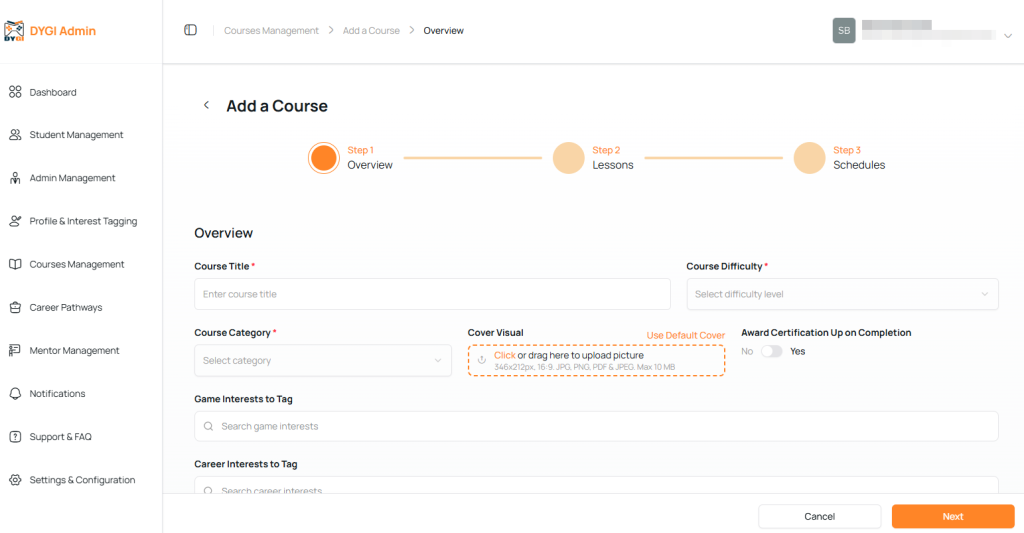
Task: Toggle Award Certification Upon Completion switch
Action: 771,352
